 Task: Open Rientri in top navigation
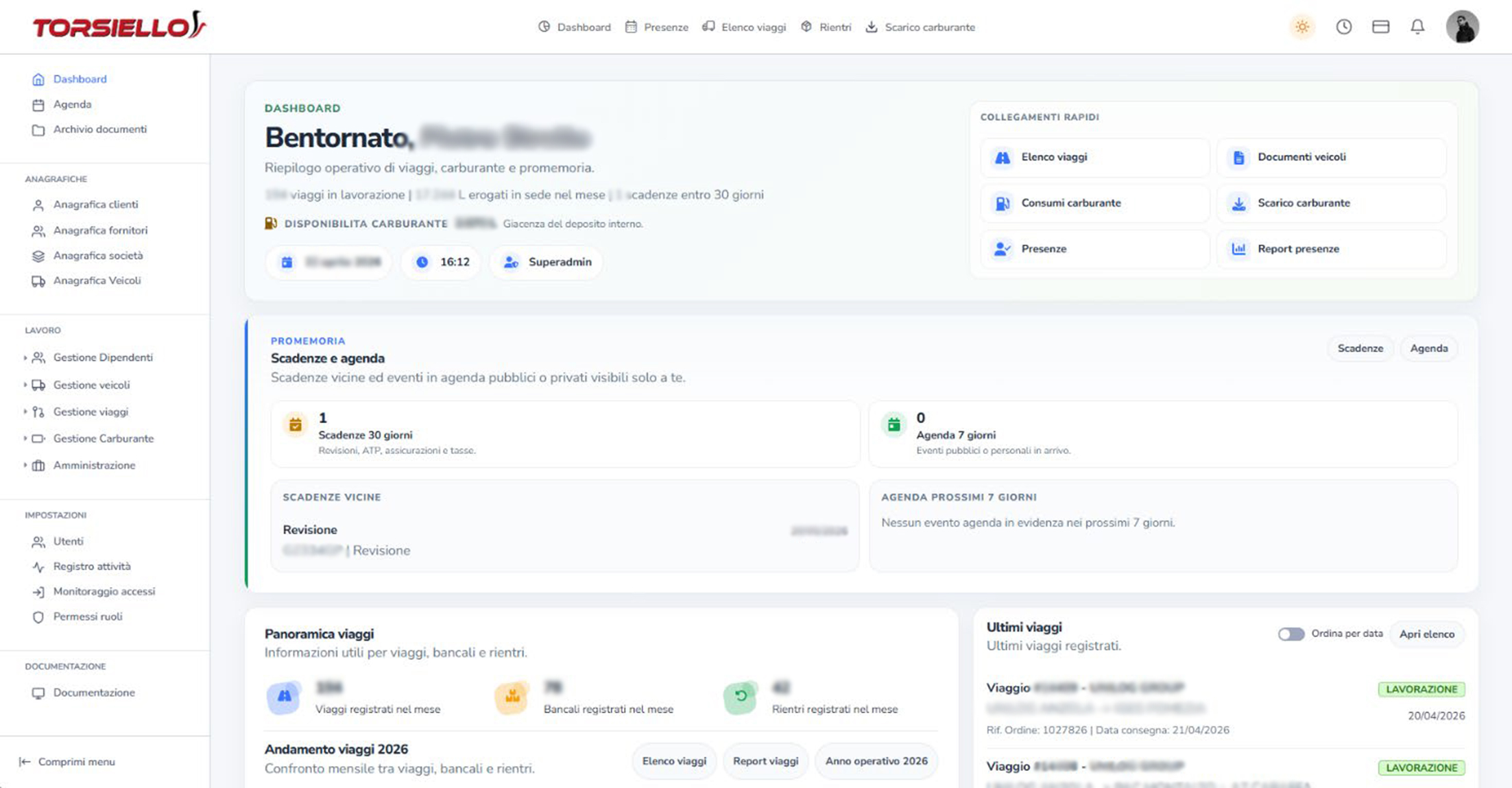tap(826, 27)
